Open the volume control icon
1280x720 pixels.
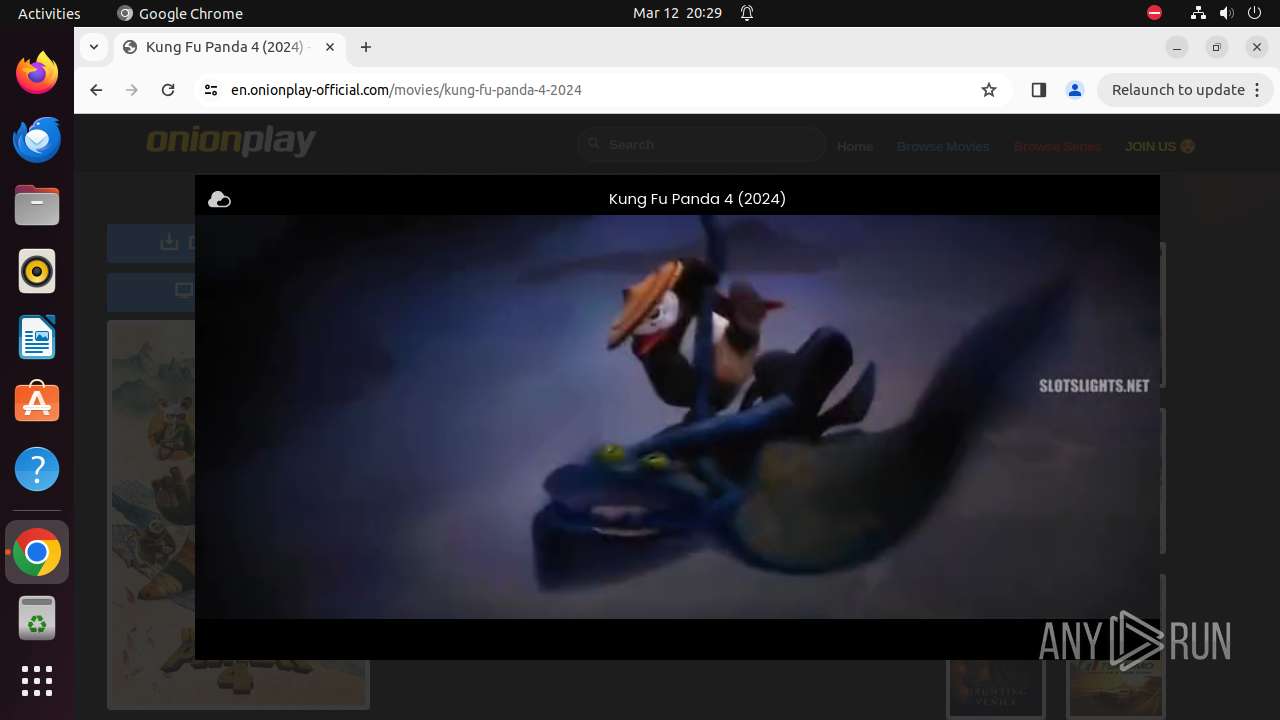point(1227,13)
